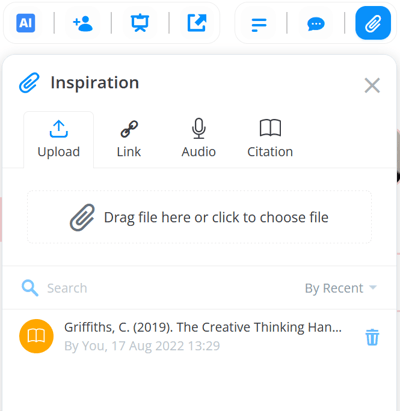Click the add collaborator person icon
The width and height of the screenshot is (400, 411).
point(83,23)
